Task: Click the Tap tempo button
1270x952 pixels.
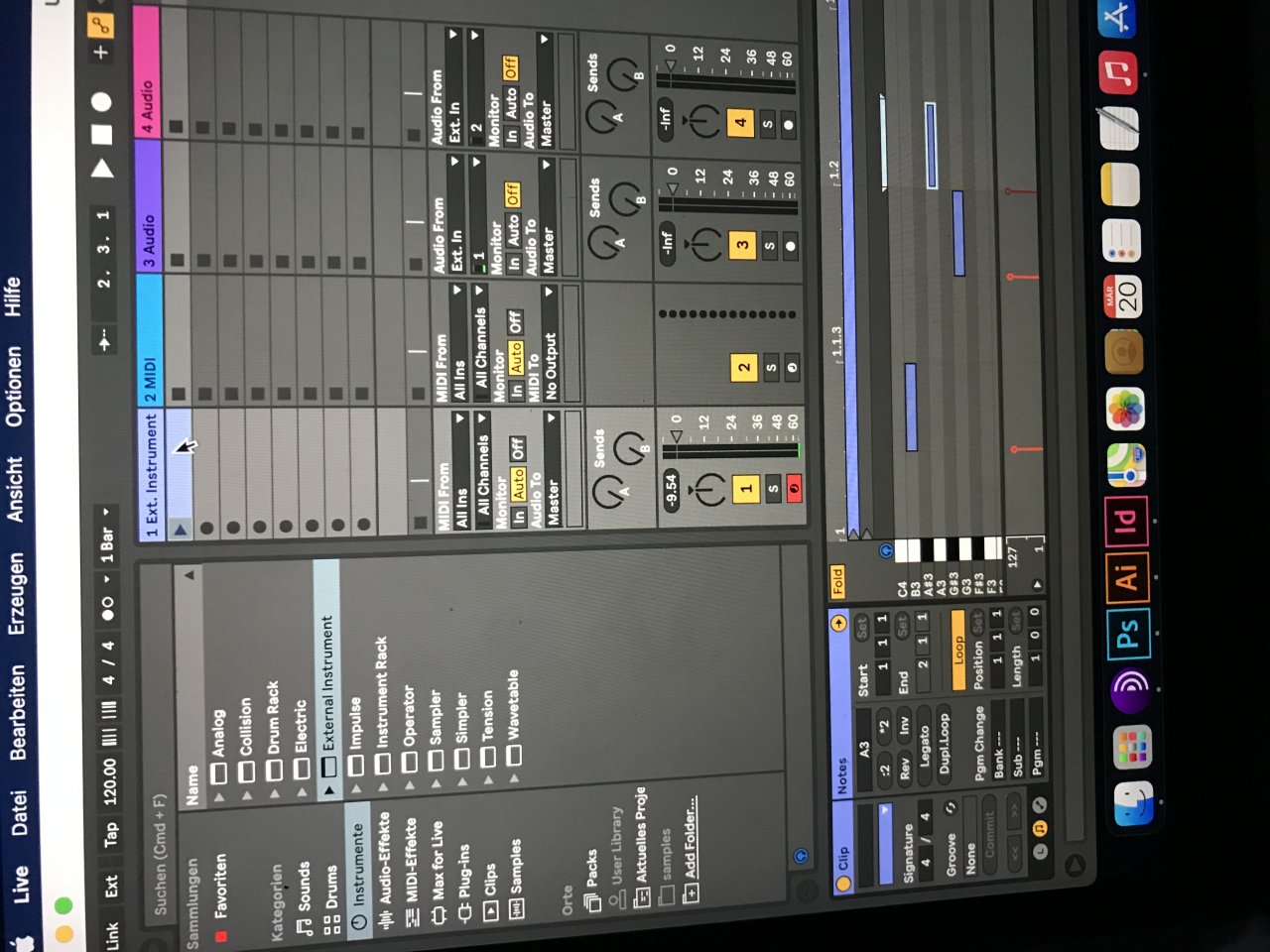Action: click(x=111, y=834)
